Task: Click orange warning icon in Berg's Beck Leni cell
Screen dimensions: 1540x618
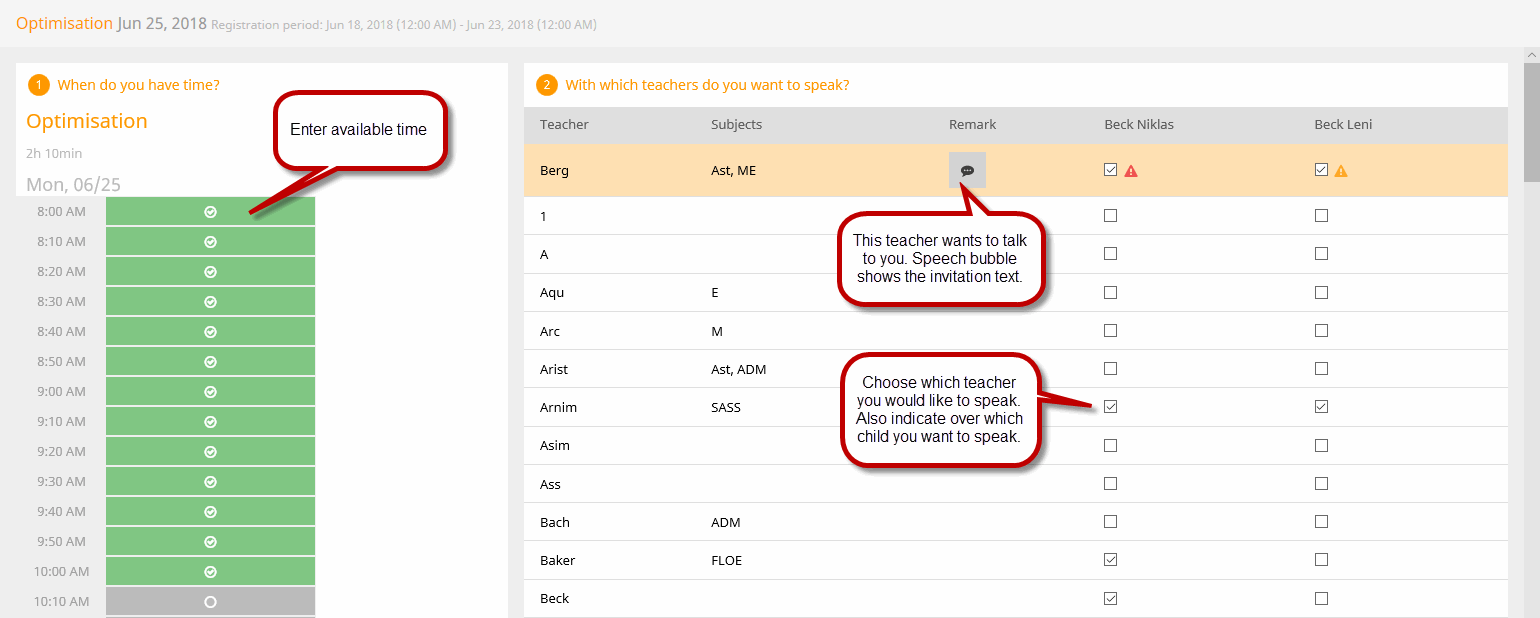Action: pos(1341,171)
